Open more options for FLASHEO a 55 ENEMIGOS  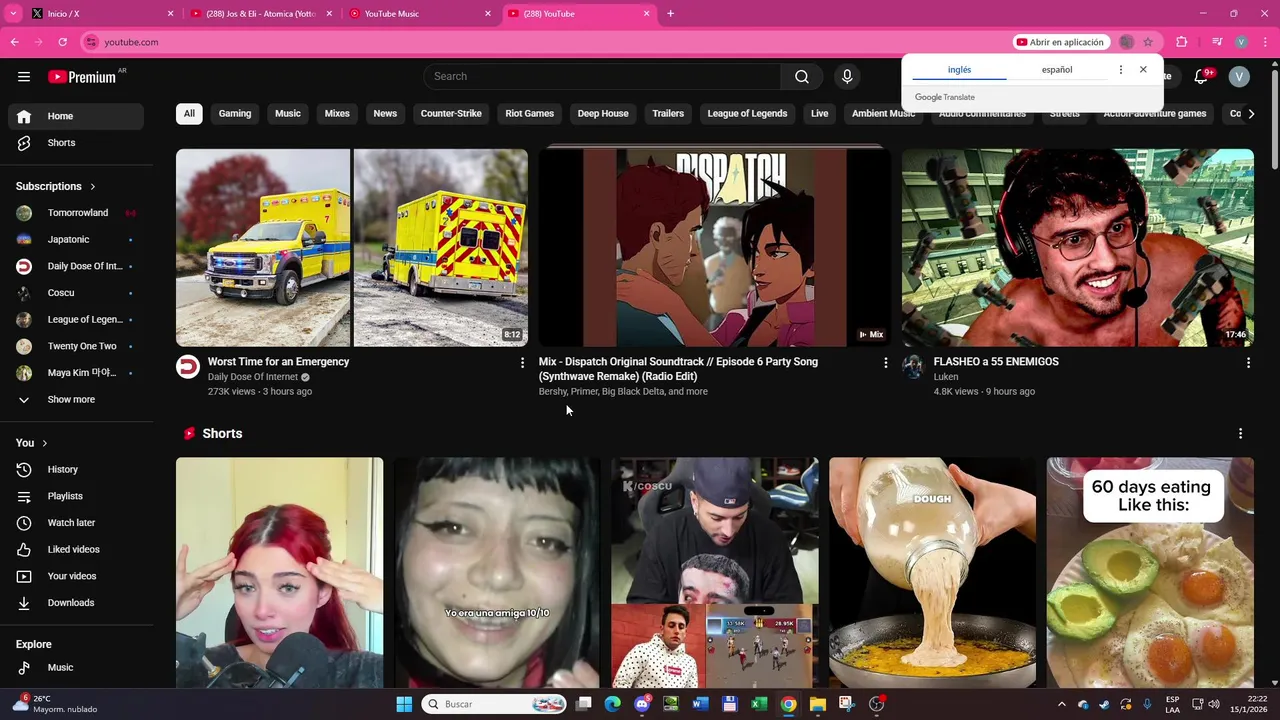pos(1248,363)
